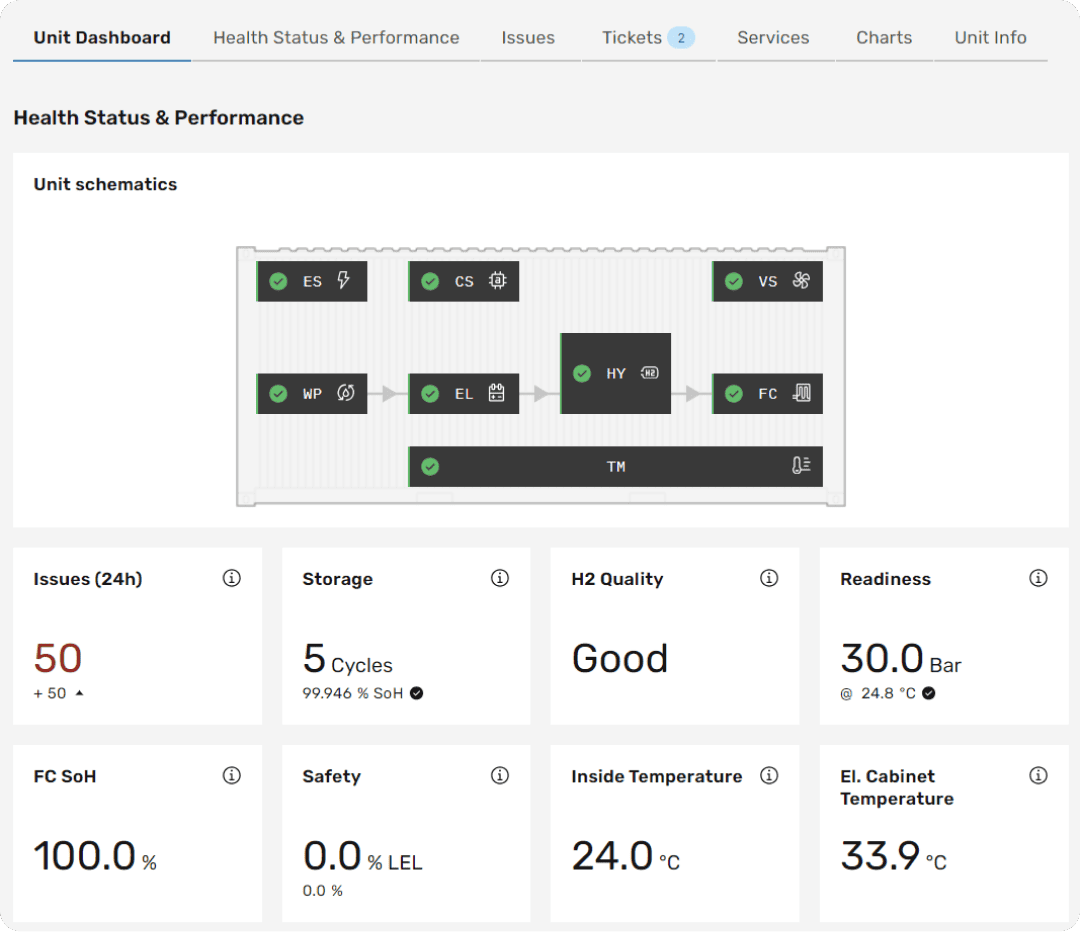Click the Issues upward trend arrow
1080x932 pixels.
click(x=79, y=693)
